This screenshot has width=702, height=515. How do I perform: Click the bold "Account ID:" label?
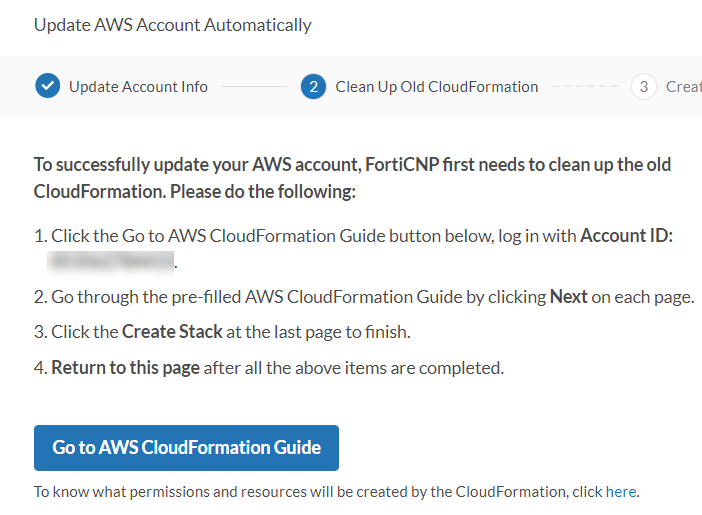point(626,235)
